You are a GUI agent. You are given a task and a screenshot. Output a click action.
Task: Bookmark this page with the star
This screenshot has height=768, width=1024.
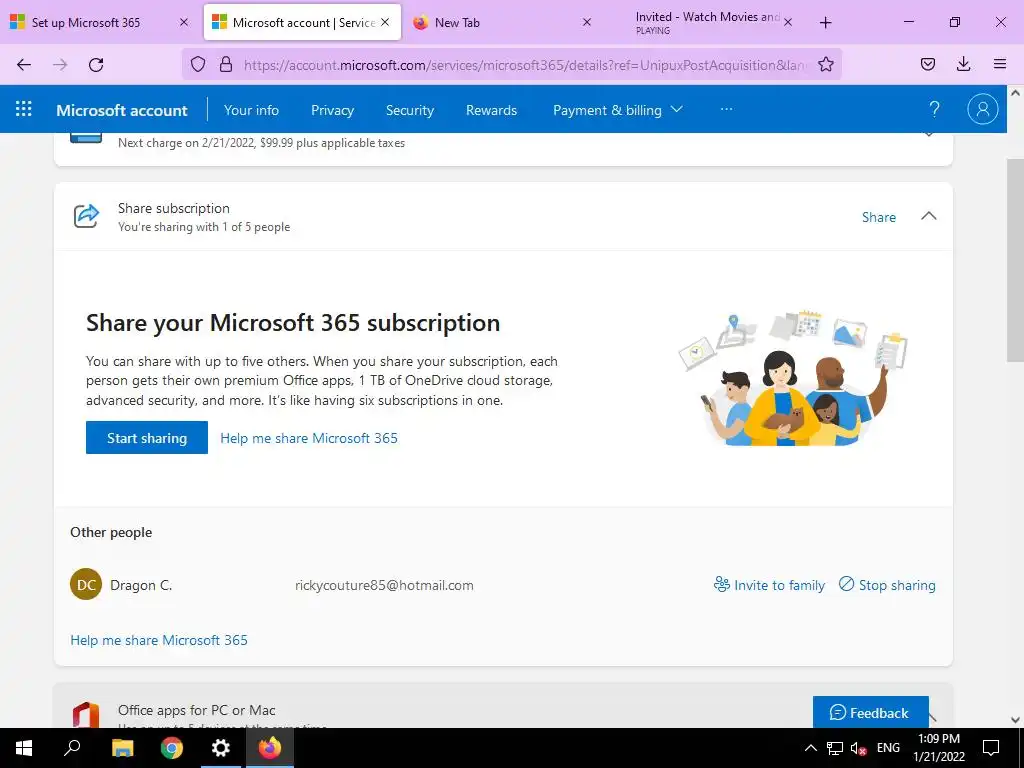825,64
